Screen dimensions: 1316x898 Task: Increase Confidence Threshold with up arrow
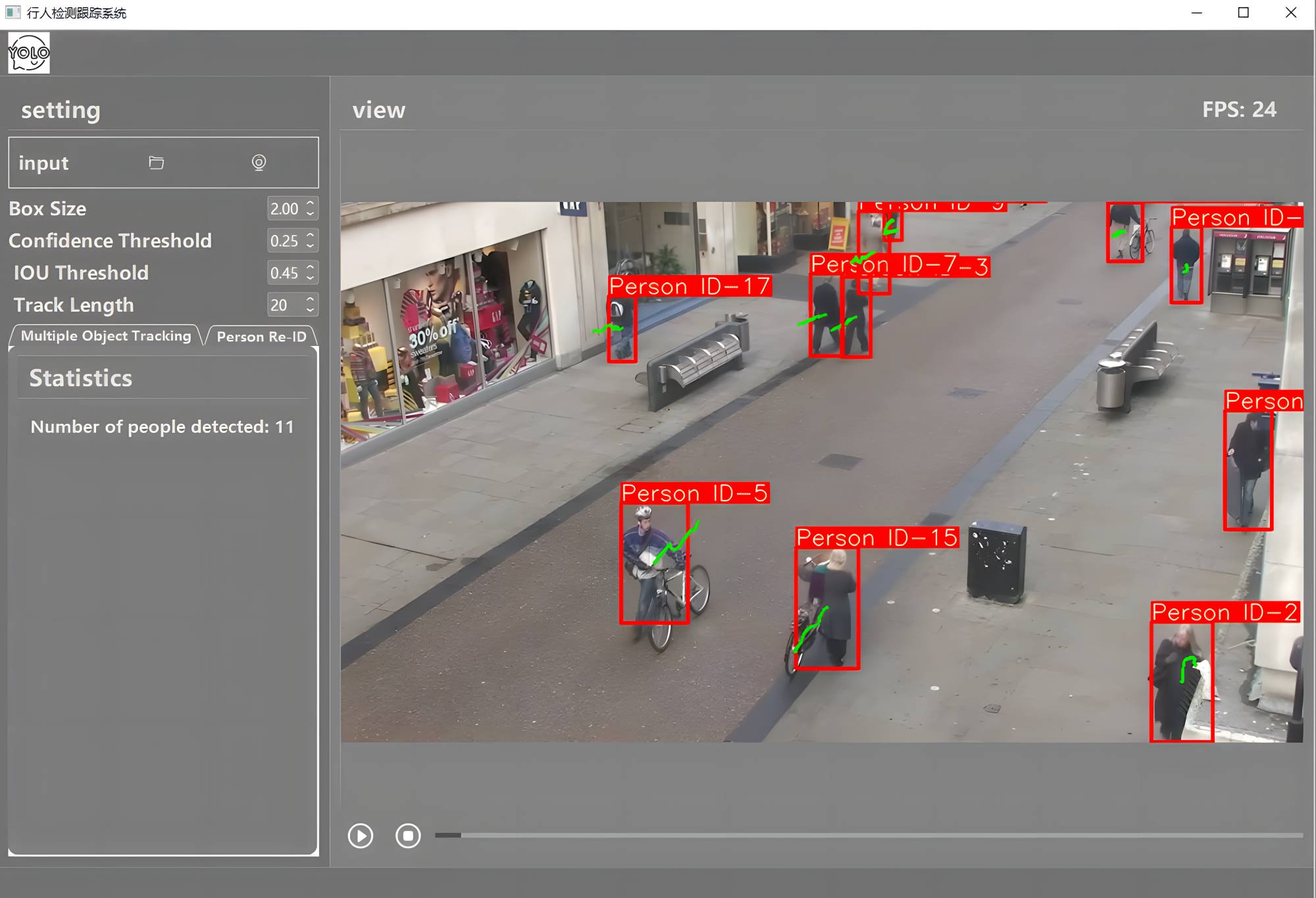click(x=311, y=236)
